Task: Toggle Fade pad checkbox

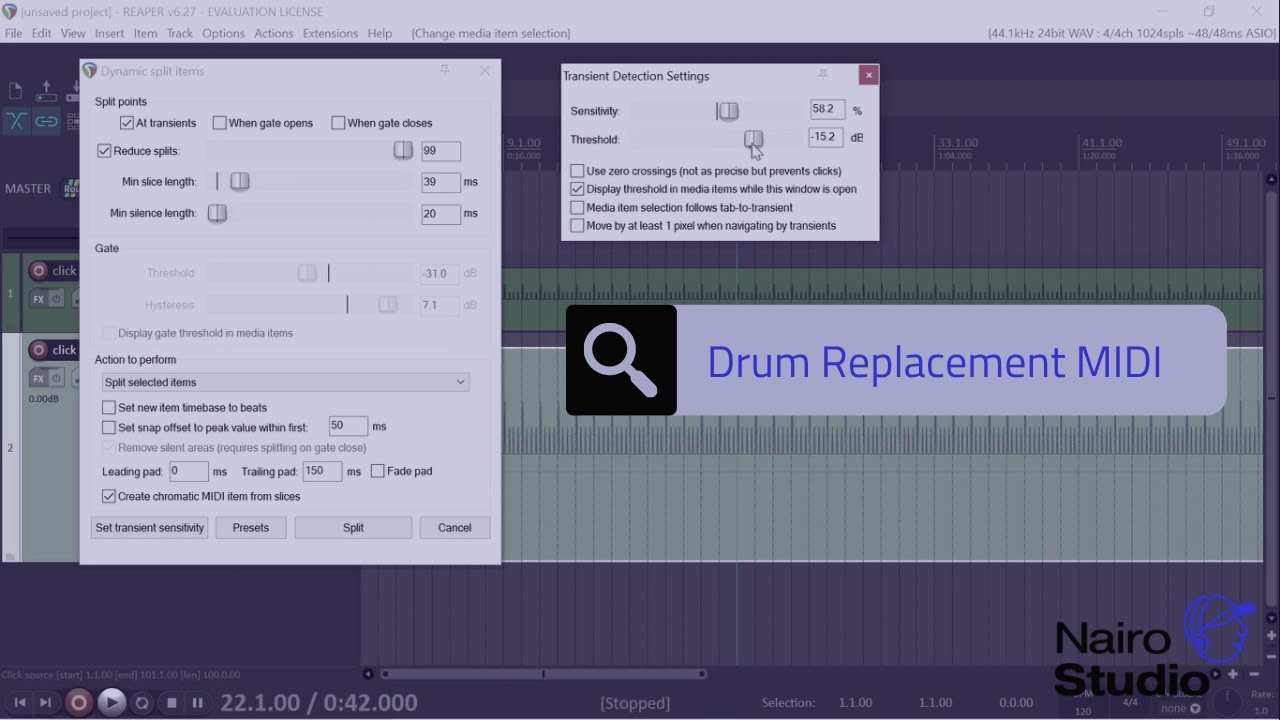Action: click(378, 471)
